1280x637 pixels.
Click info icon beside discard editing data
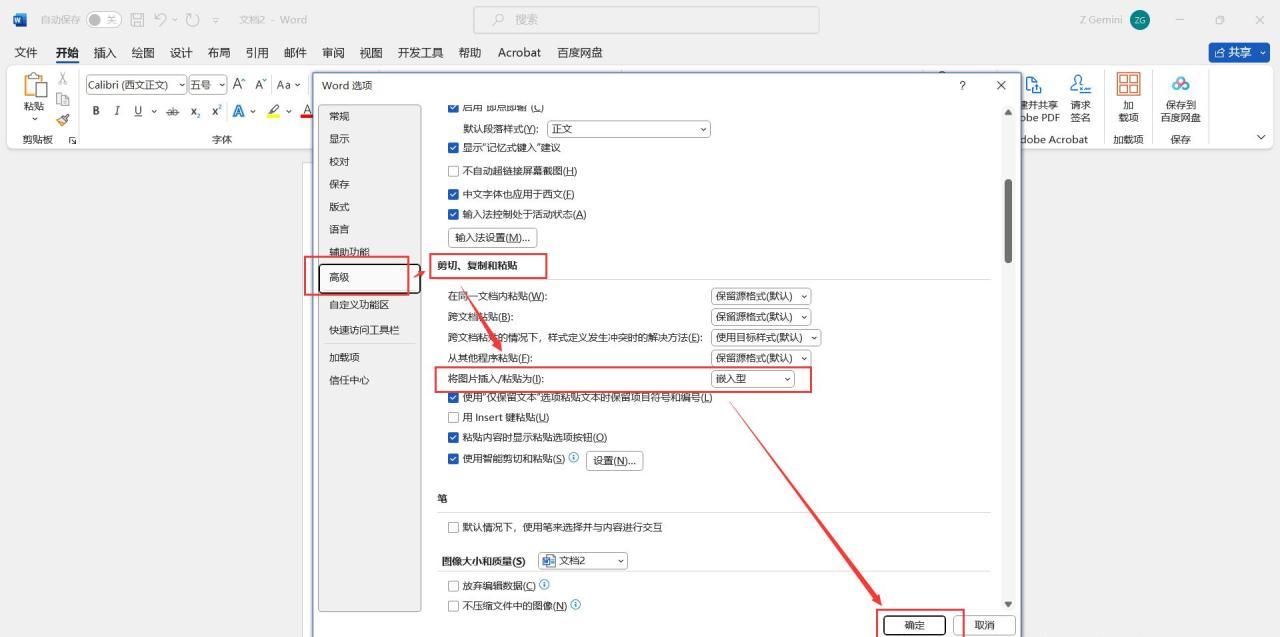(544, 584)
